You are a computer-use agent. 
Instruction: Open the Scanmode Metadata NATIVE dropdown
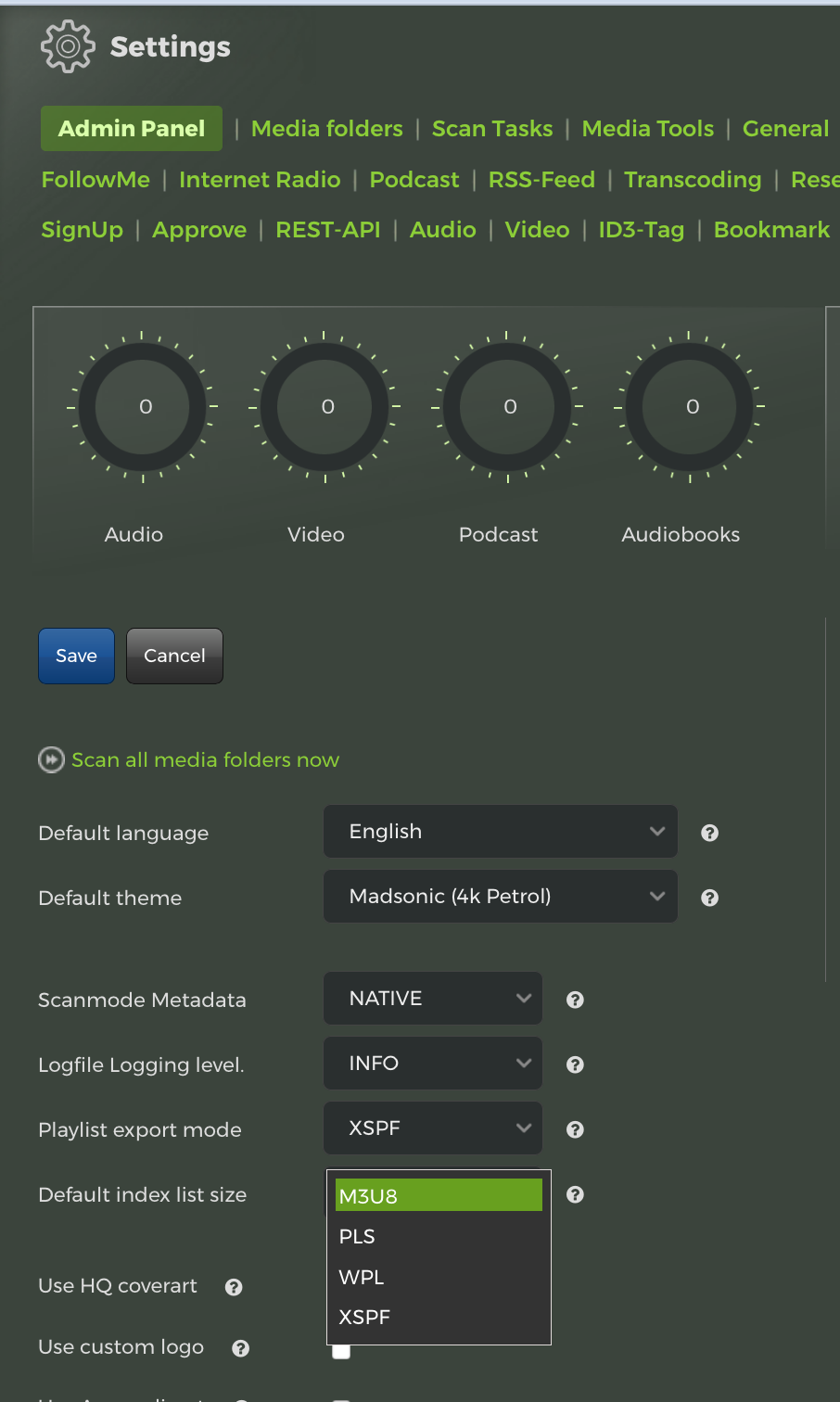point(432,999)
